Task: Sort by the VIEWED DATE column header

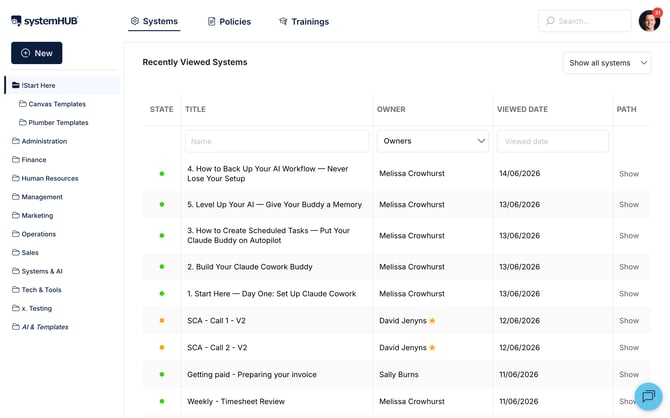Action: [x=522, y=109]
